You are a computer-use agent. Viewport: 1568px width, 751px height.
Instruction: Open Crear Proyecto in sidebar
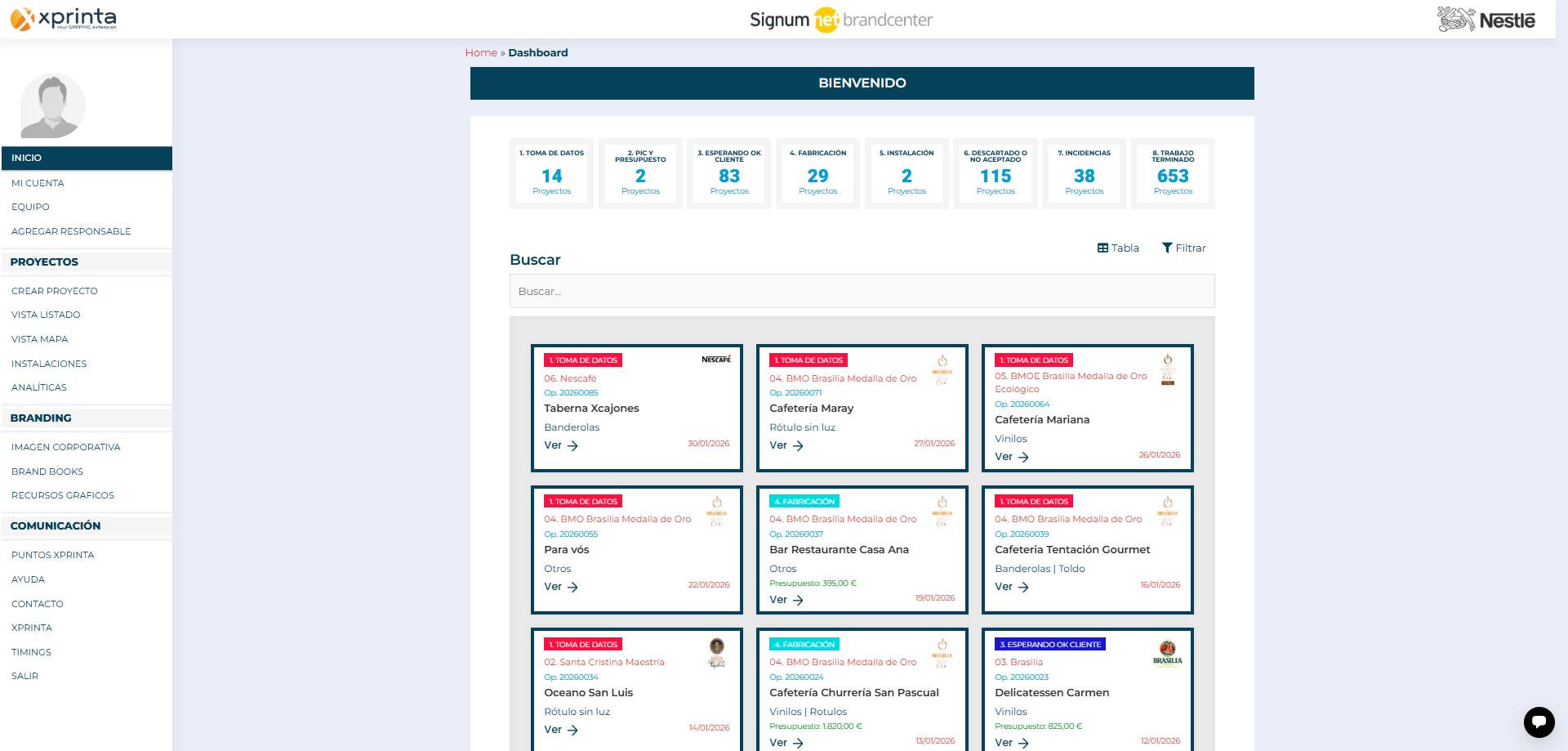(55, 291)
